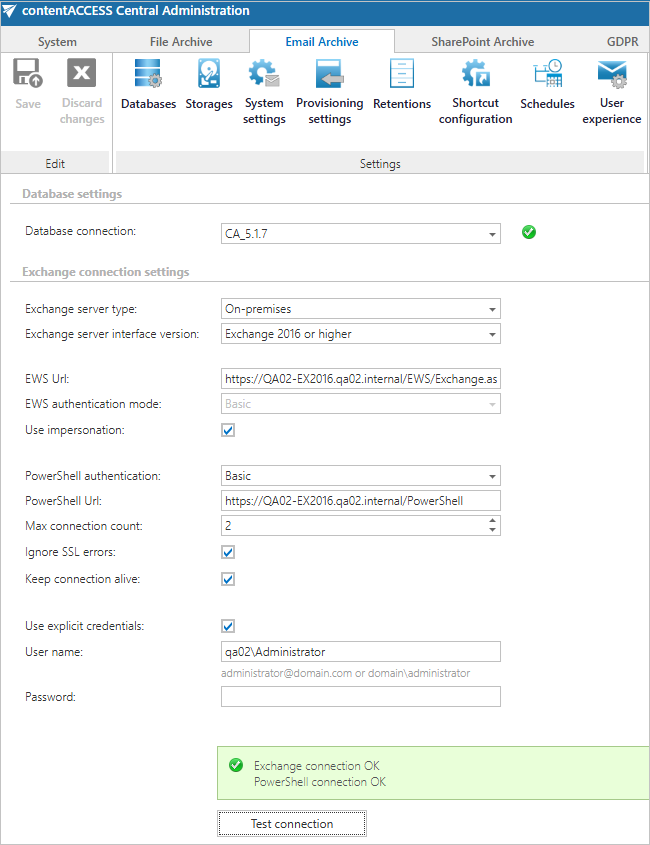Increase Max connection count with up arrow
The height and width of the screenshot is (845, 650).
(492, 521)
